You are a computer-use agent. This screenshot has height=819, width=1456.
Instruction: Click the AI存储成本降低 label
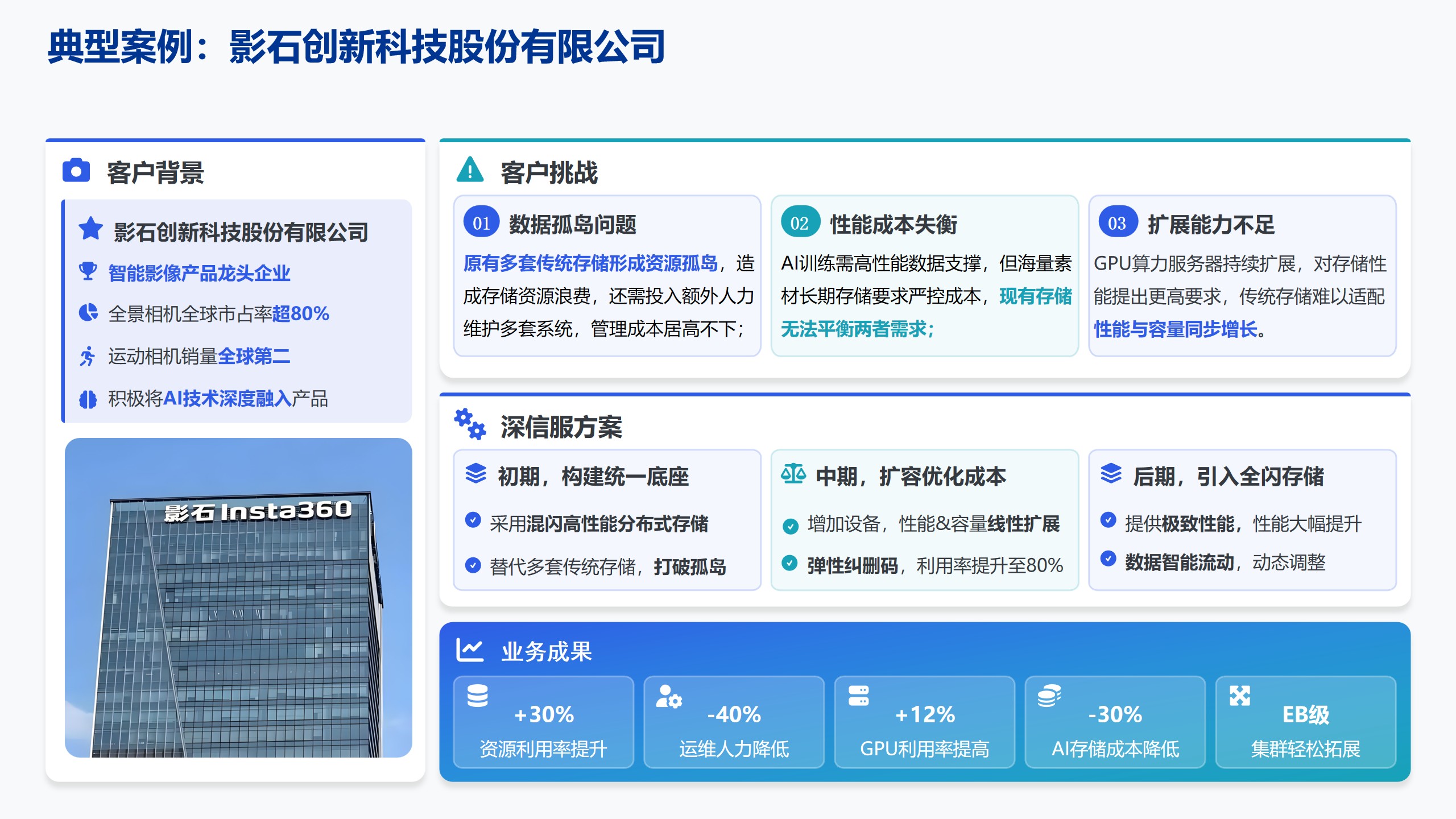click(1115, 748)
